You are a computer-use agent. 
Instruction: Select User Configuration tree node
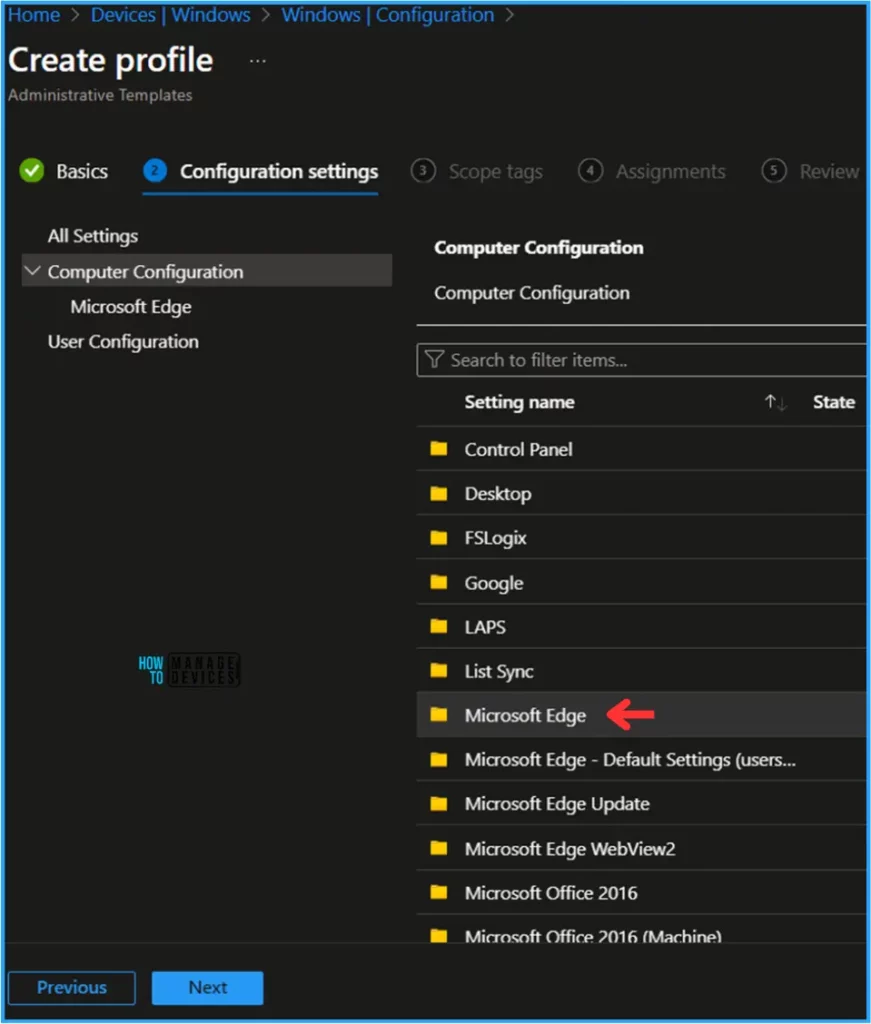click(123, 342)
